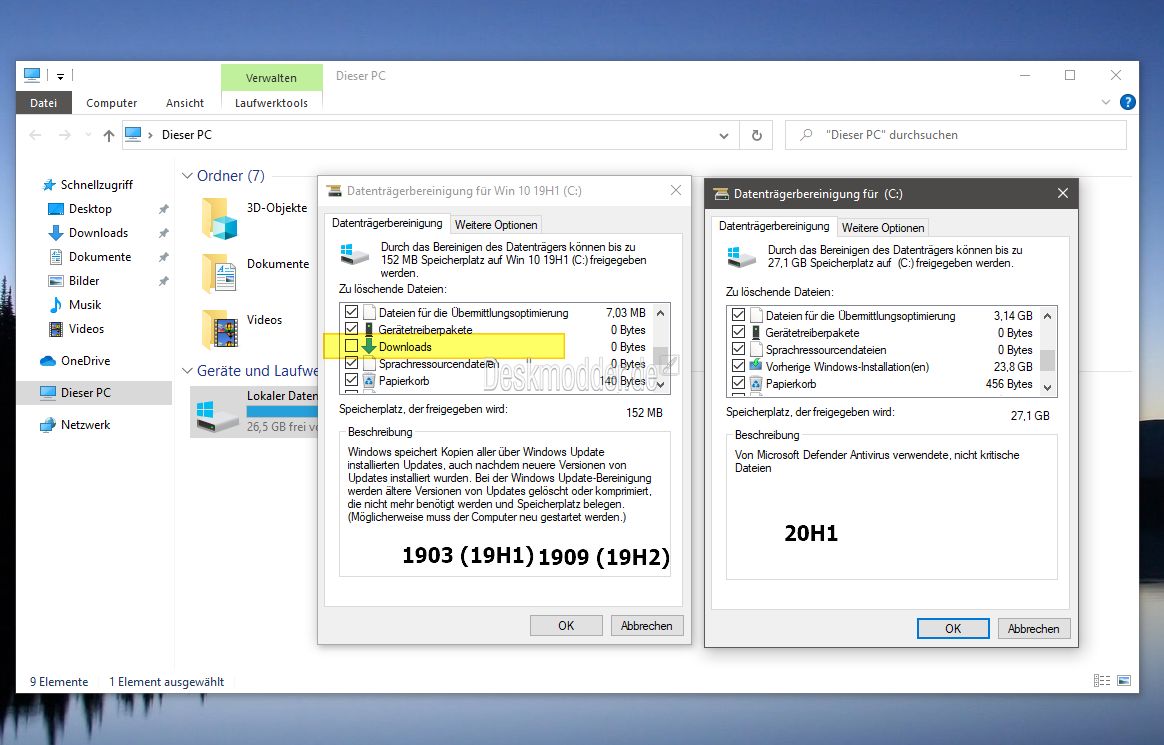Close the dark-titled Datenträgerbereinigung (C:) dialog
This screenshot has width=1164, height=745.
[1062, 193]
